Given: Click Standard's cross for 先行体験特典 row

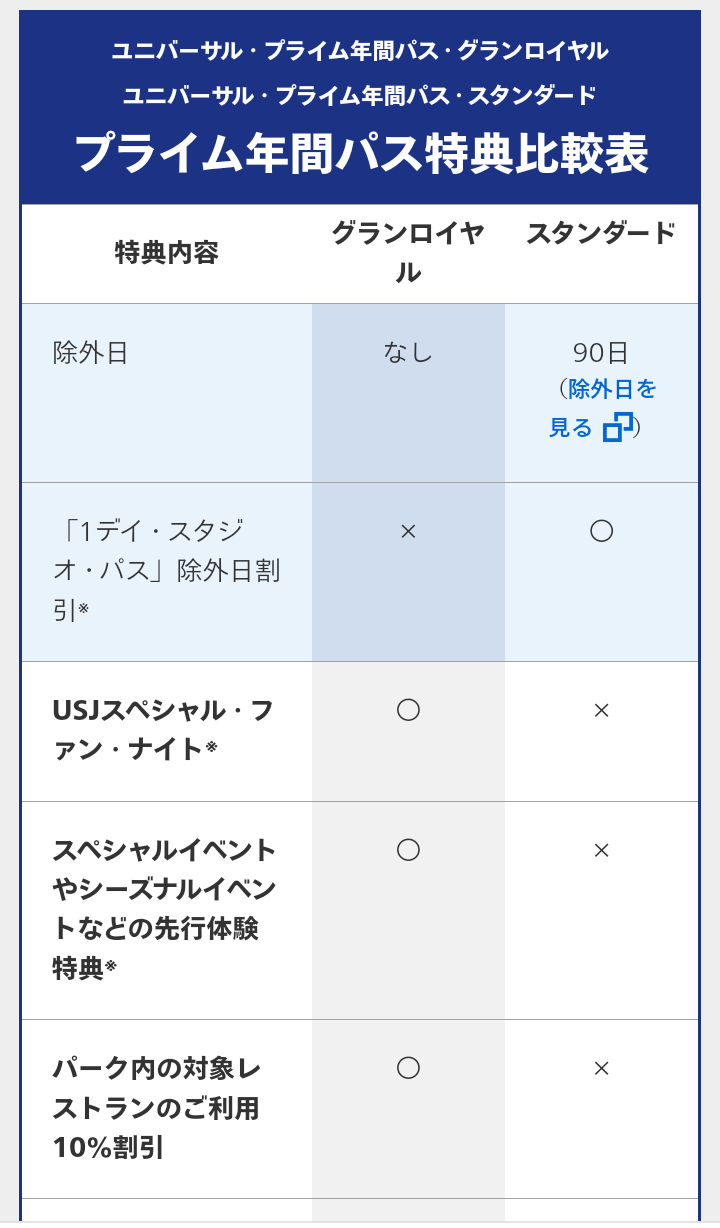Looking at the screenshot, I should point(601,850).
